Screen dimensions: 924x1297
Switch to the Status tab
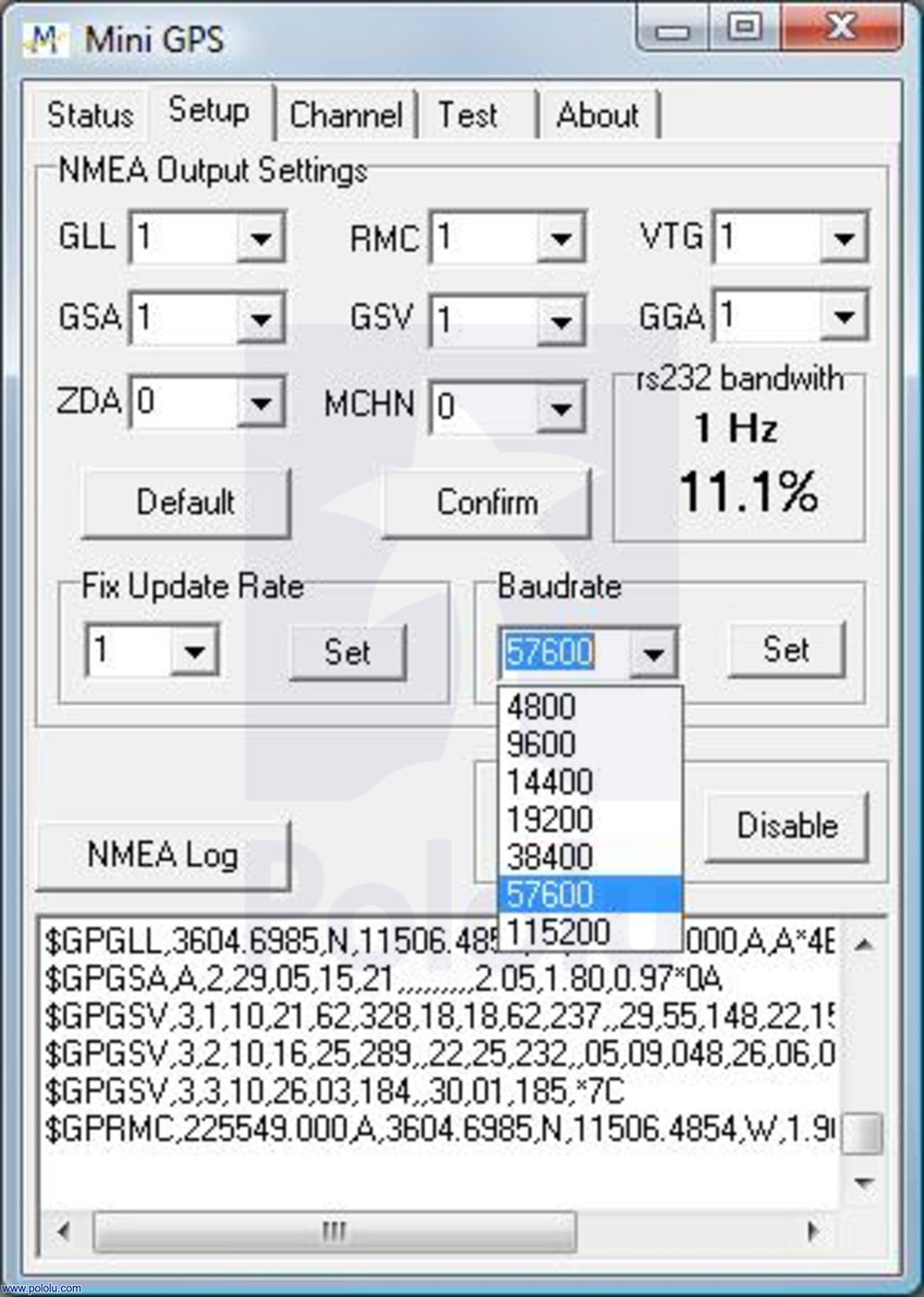[90, 116]
